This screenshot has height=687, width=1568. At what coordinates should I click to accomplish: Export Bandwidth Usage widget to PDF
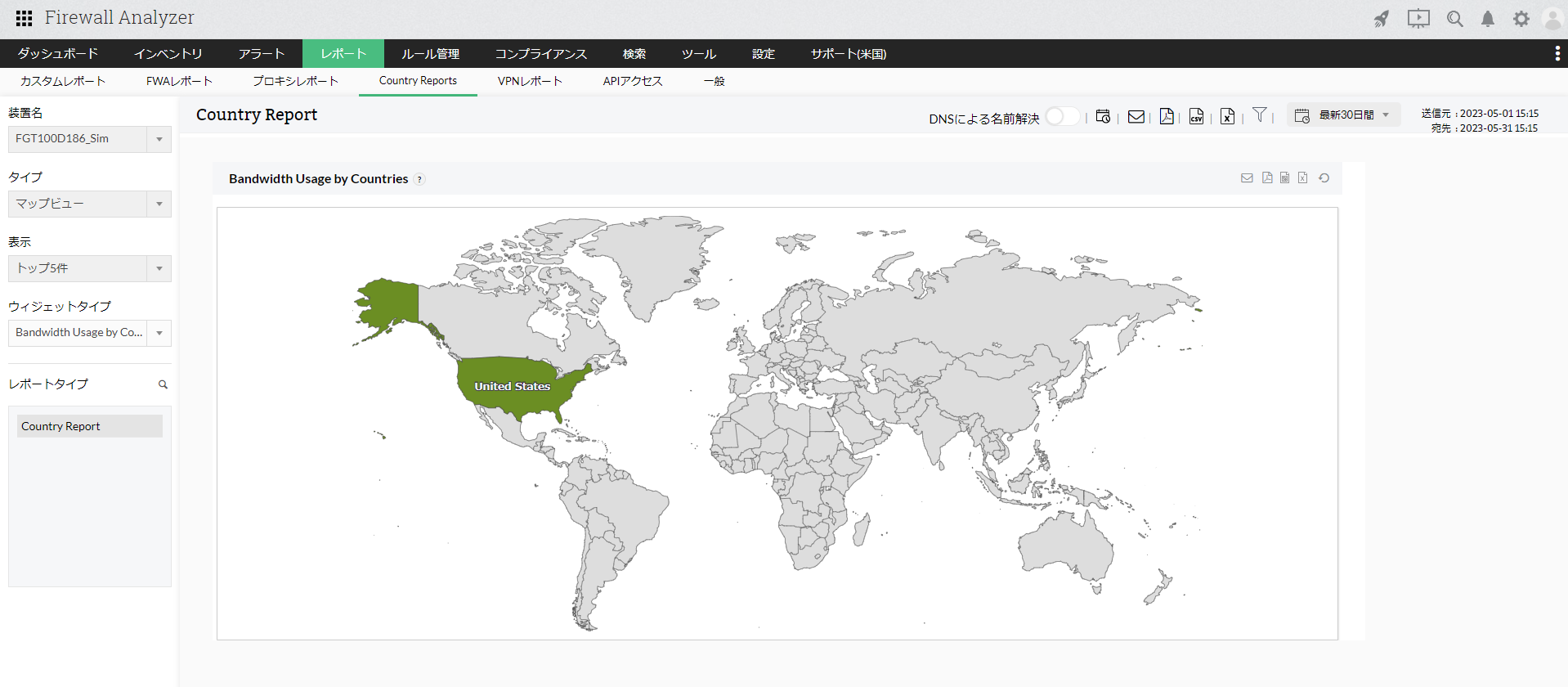click(1267, 177)
